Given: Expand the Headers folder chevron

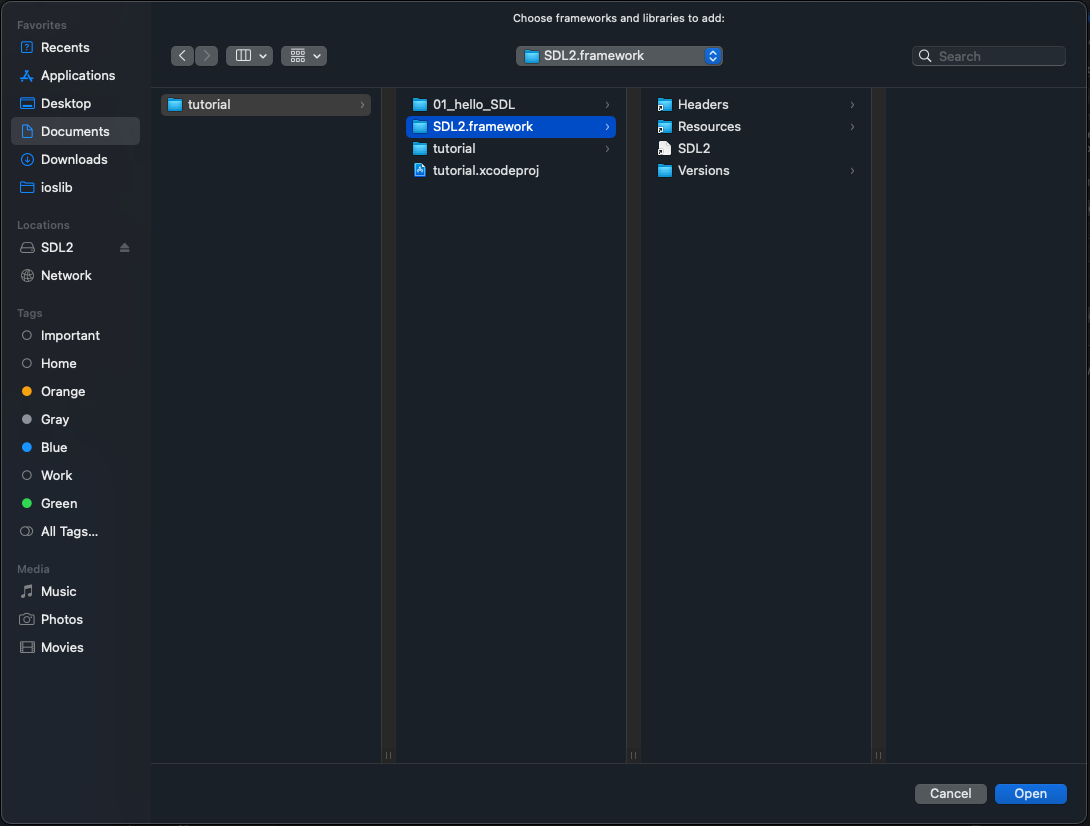Looking at the screenshot, I should click(852, 104).
